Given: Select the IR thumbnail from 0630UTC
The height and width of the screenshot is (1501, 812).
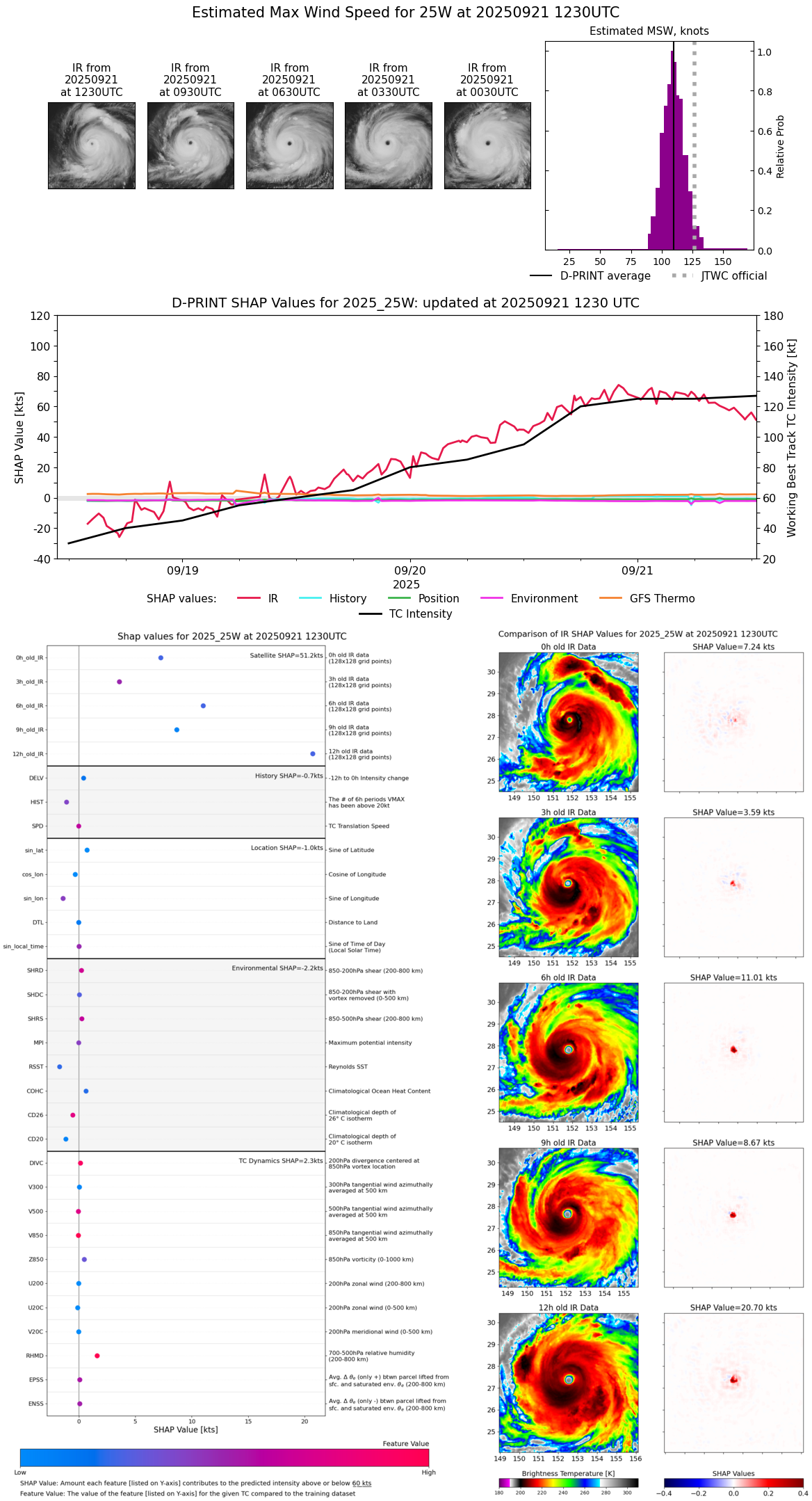Looking at the screenshot, I should [x=289, y=145].
